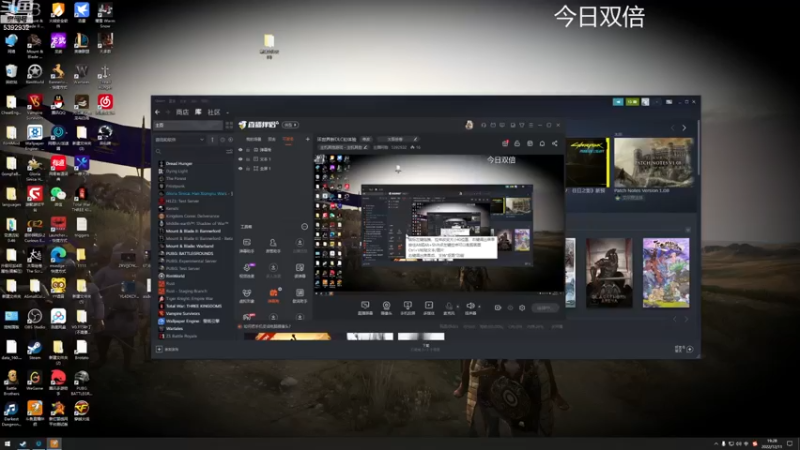Open the Steam account avatar in the title bar
This screenshot has width=800, height=450.
[x=645, y=102]
